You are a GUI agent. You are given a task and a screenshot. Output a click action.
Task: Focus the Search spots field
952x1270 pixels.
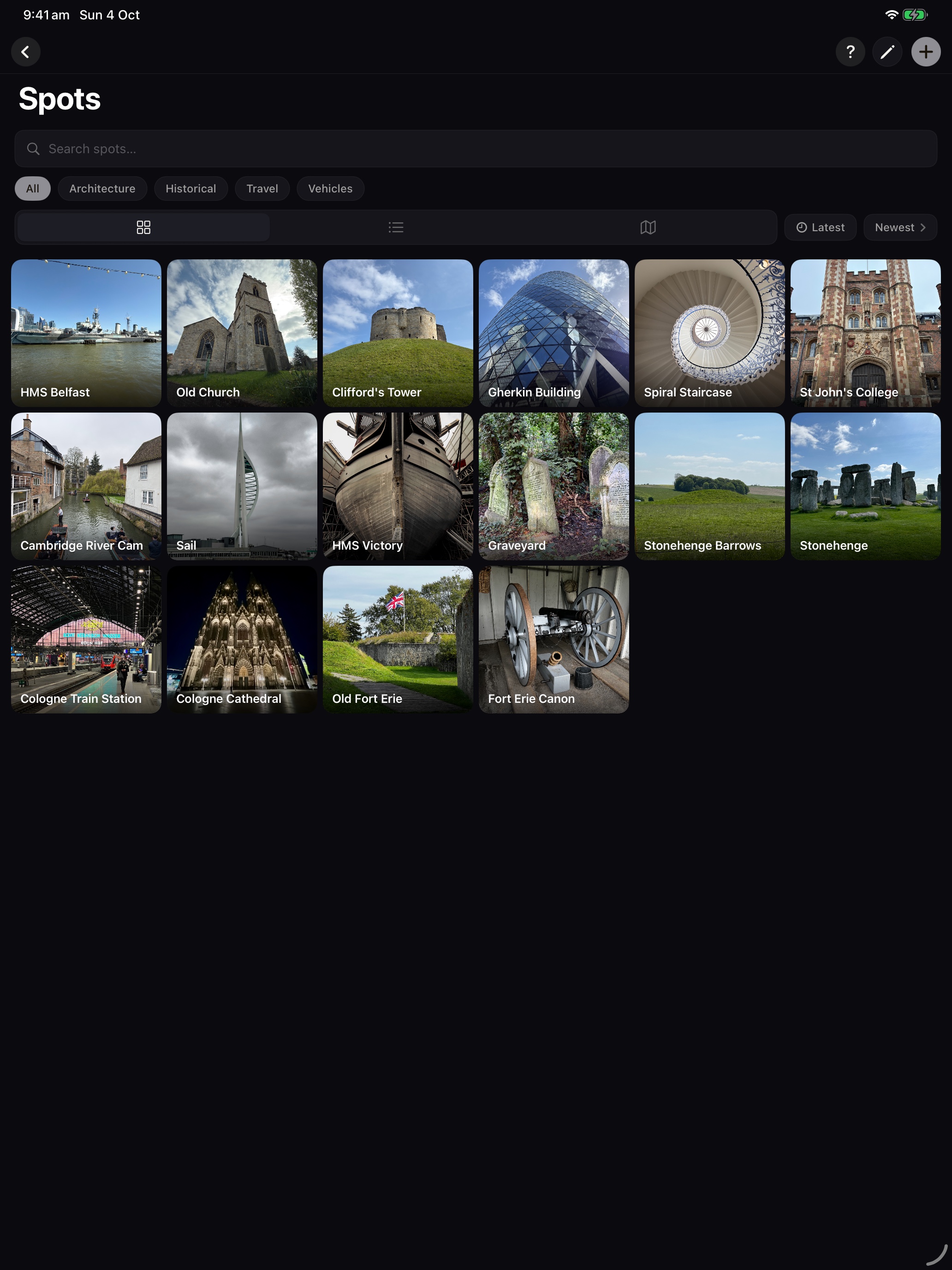tap(476, 149)
